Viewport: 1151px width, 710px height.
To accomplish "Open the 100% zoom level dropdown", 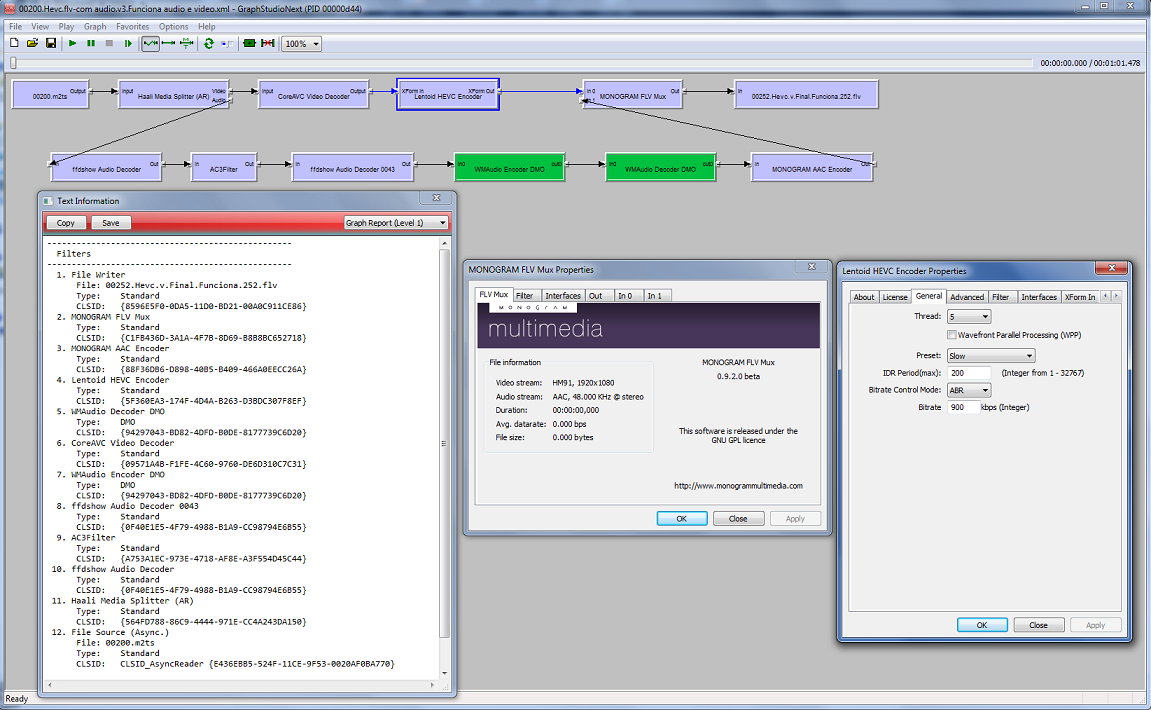I will [302, 44].
